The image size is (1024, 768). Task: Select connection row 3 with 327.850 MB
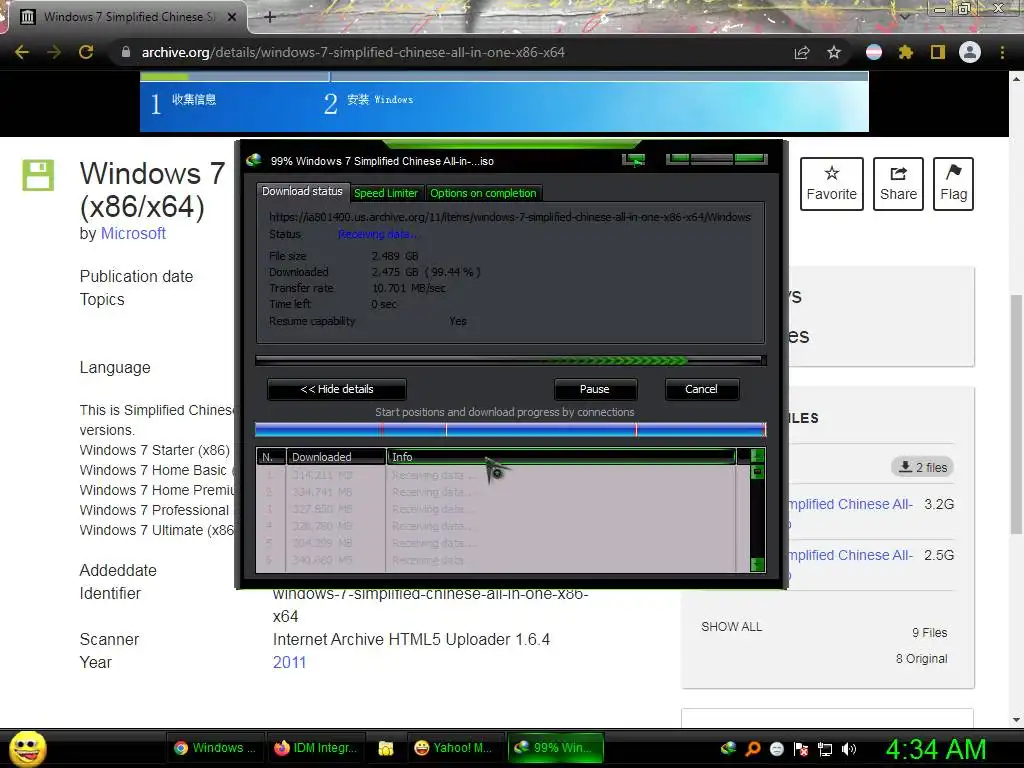click(x=496, y=509)
